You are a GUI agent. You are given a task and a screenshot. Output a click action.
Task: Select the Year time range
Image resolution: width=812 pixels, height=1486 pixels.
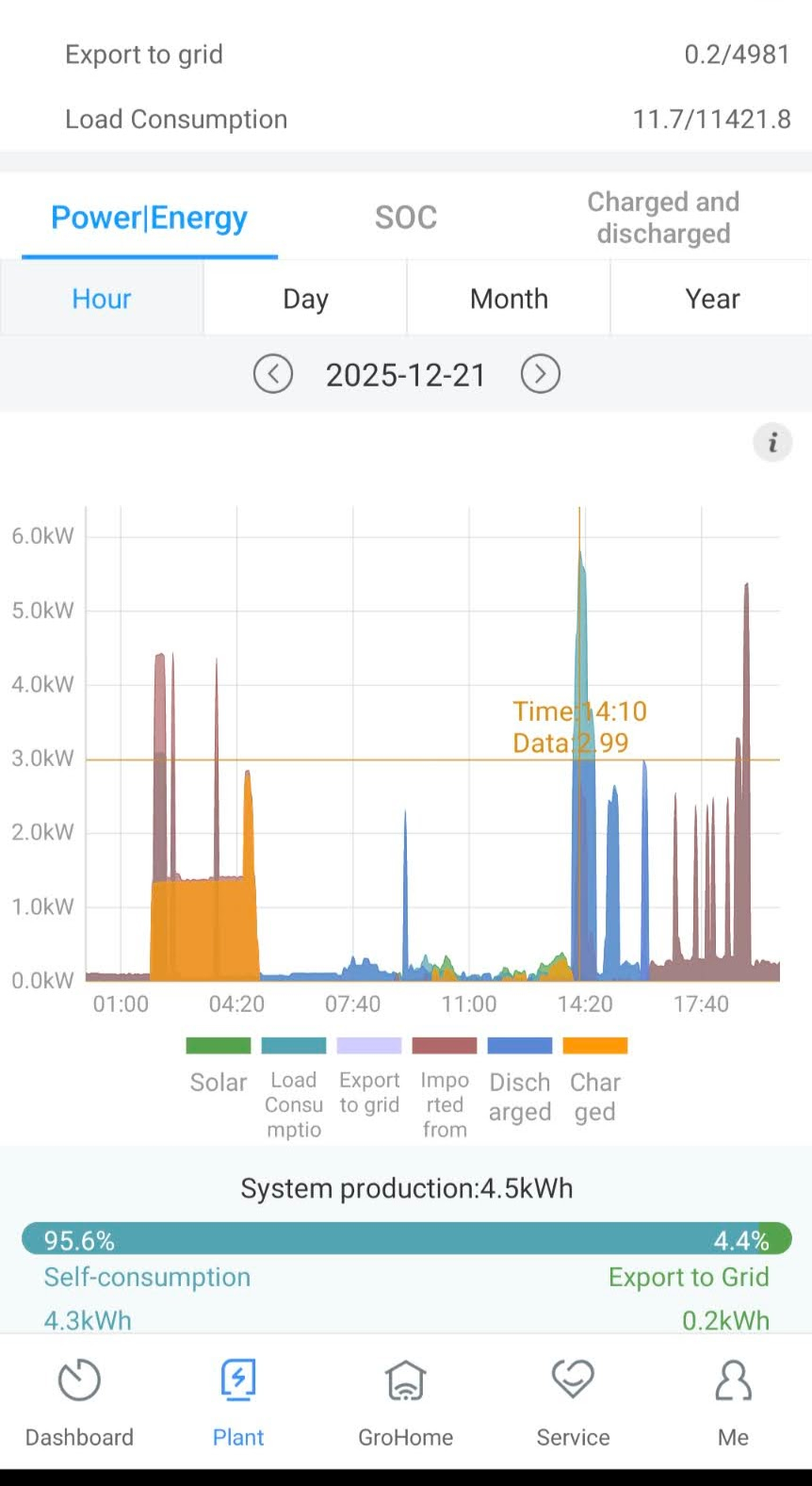coord(712,299)
